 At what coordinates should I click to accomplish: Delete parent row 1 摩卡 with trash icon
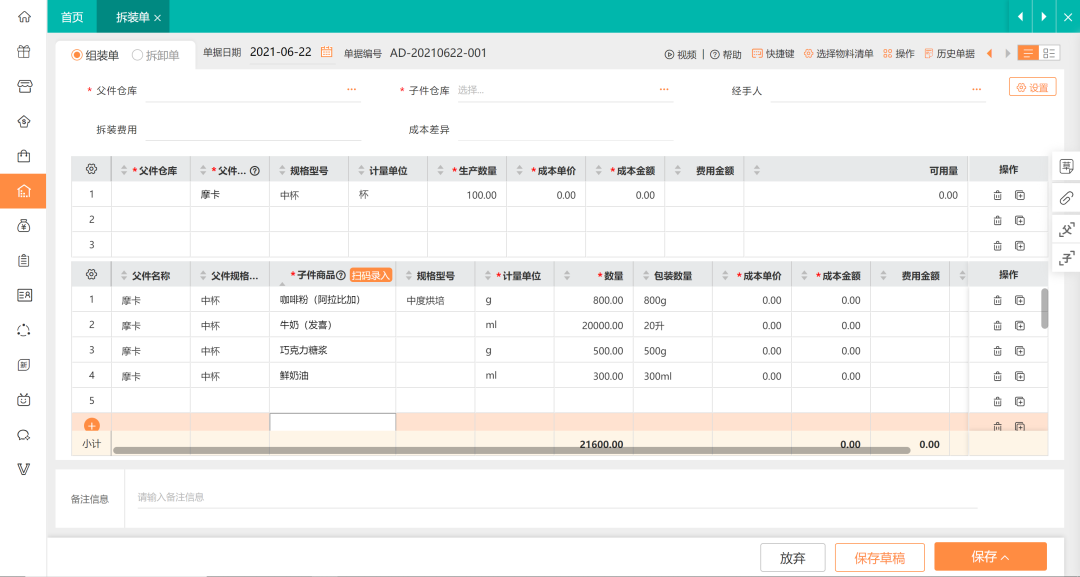pyautogui.click(x=997, y=196)
